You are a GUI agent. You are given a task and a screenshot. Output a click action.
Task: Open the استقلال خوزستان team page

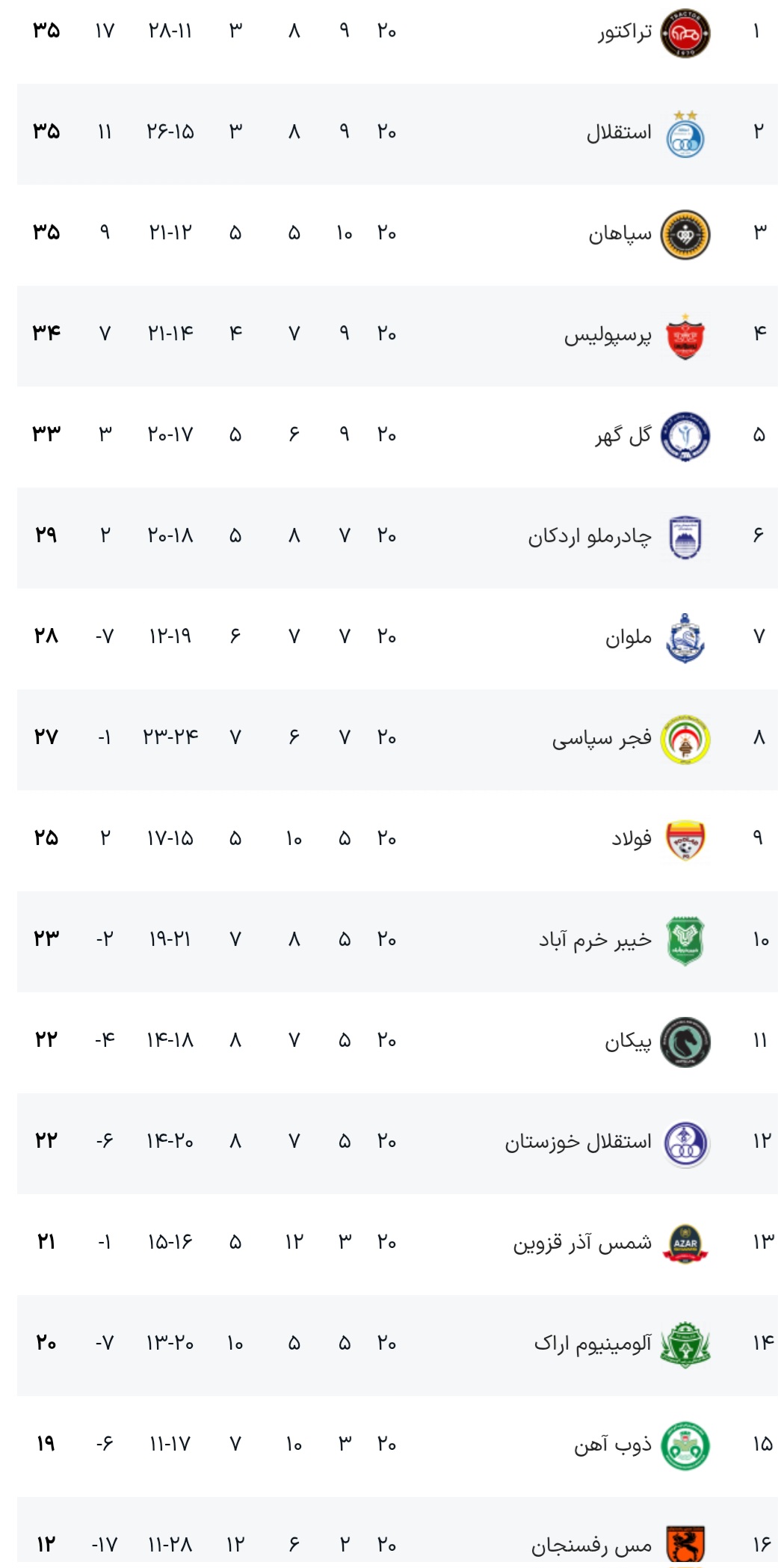pos(578,1142)
